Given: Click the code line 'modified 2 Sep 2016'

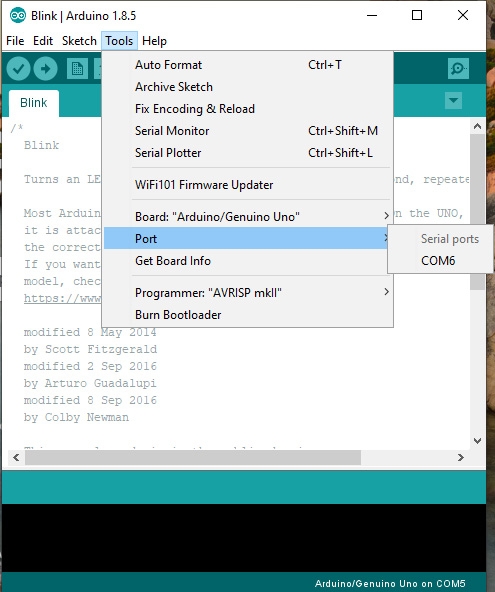Looking at the screenshot, I should pyautogui.click(x=90, y=366).
